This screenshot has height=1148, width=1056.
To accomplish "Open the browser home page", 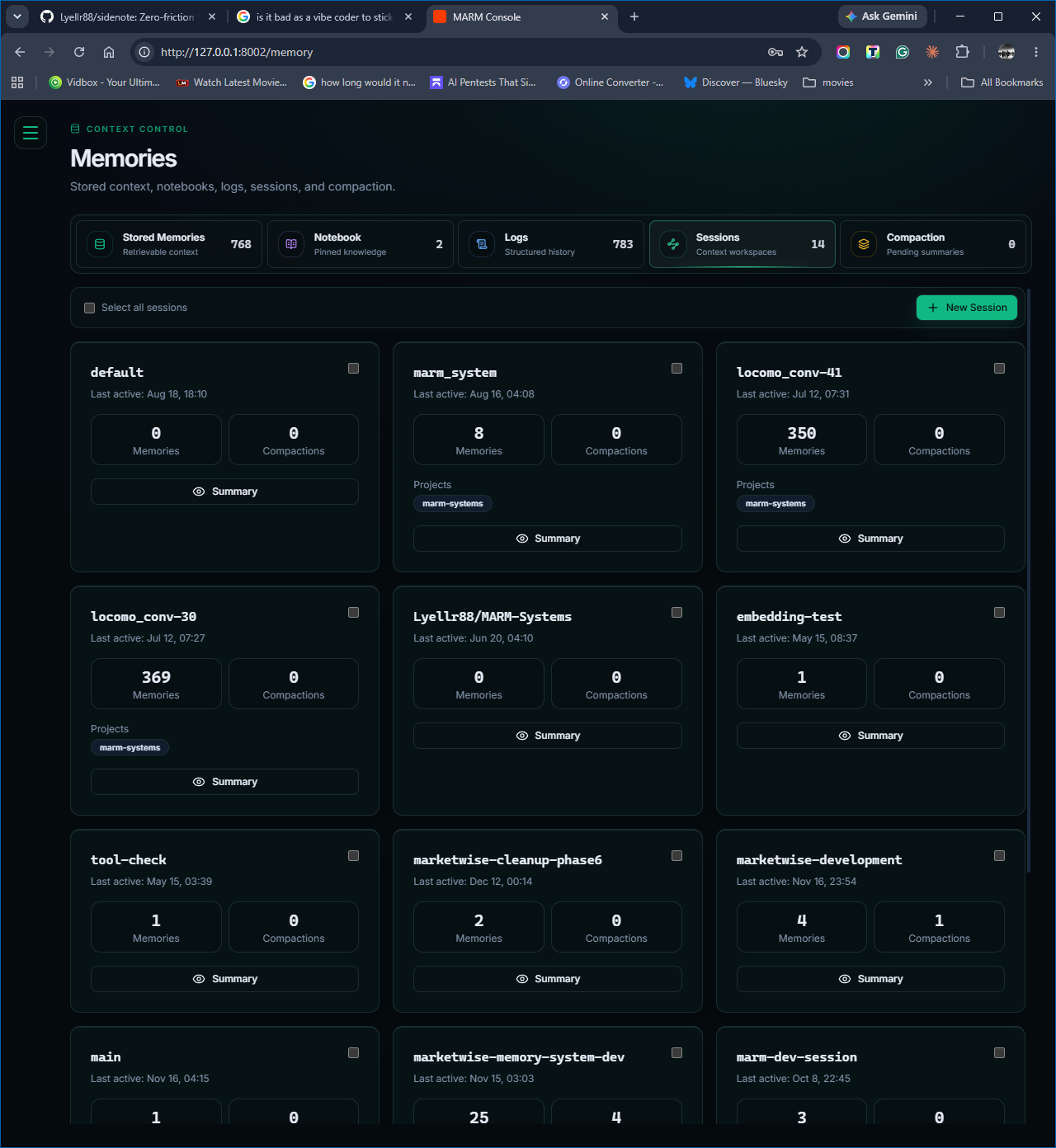I will click(x=109, y=52).
